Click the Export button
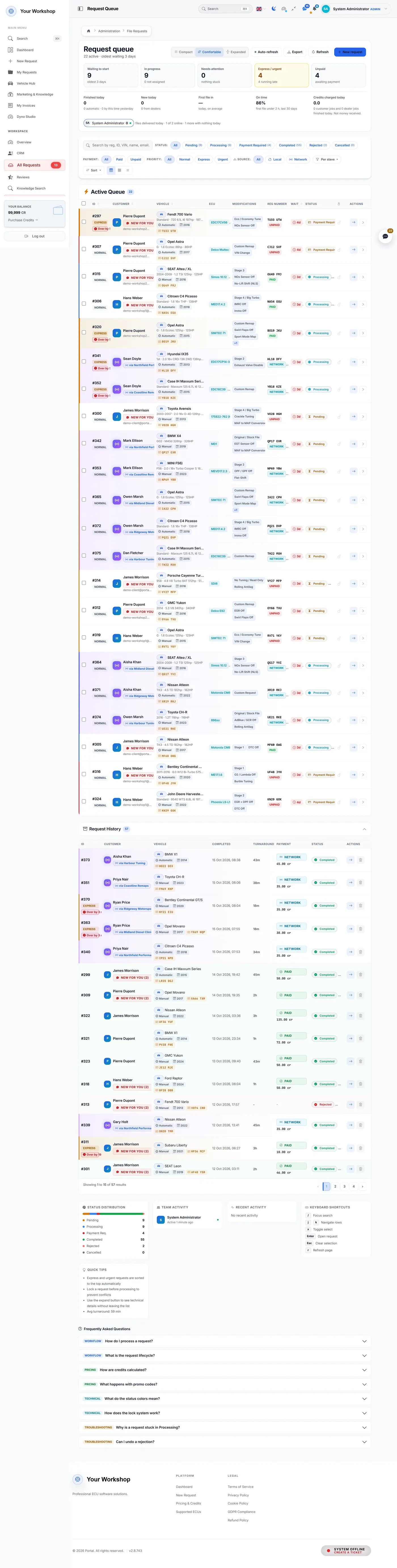 [295, 52]
